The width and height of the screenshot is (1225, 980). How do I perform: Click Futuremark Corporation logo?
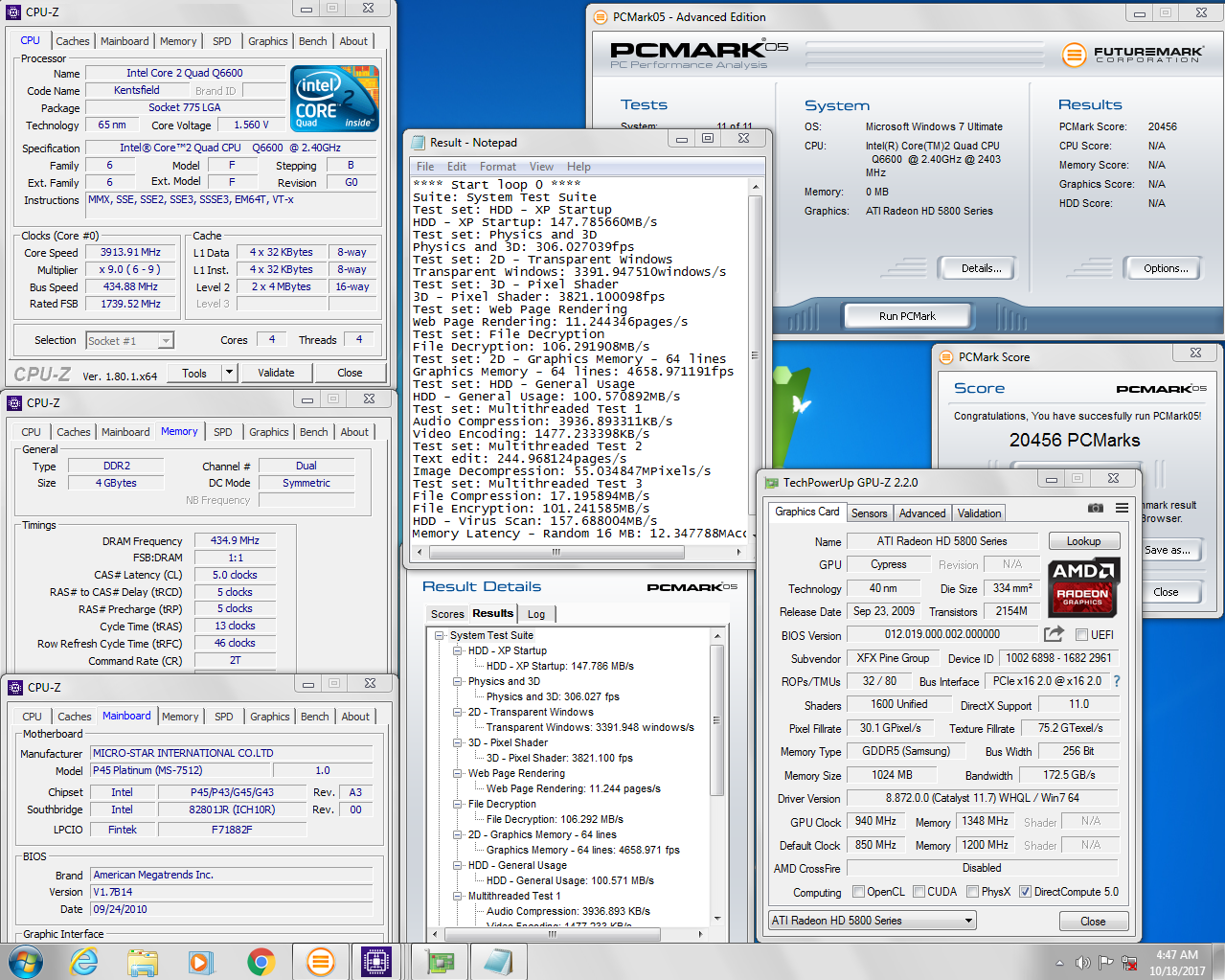pyautogui.click(x=1133, y=55)
